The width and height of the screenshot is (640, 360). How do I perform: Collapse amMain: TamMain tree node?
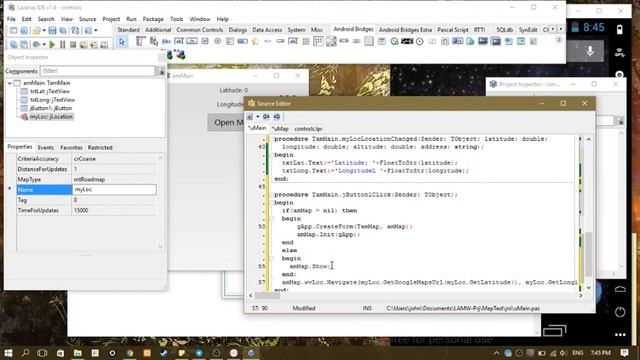coord(10,83)
